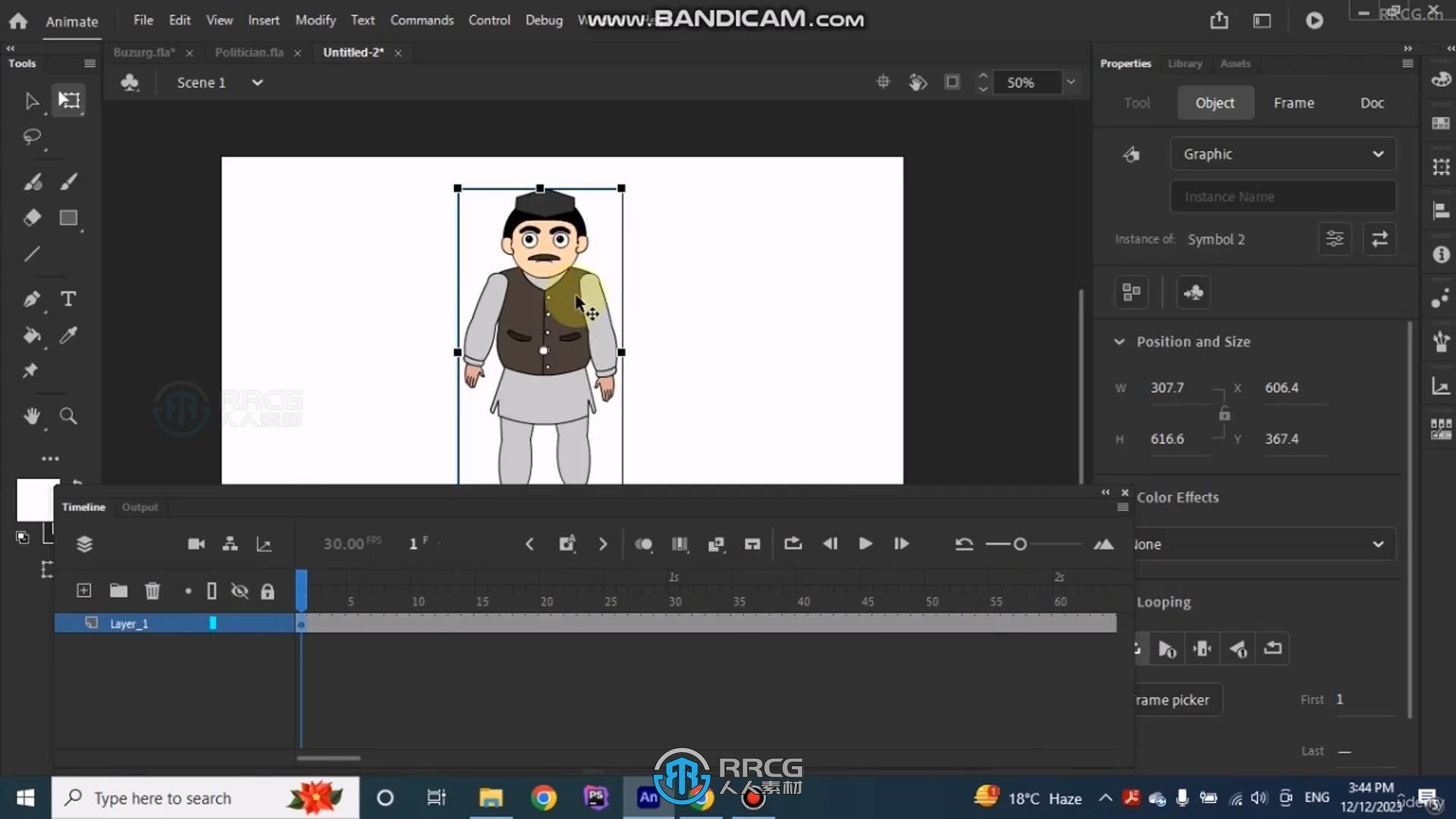Viewport: 1456px width, 819px height.
Task: Select the Hand tool
Action: (x=33, y=416)
